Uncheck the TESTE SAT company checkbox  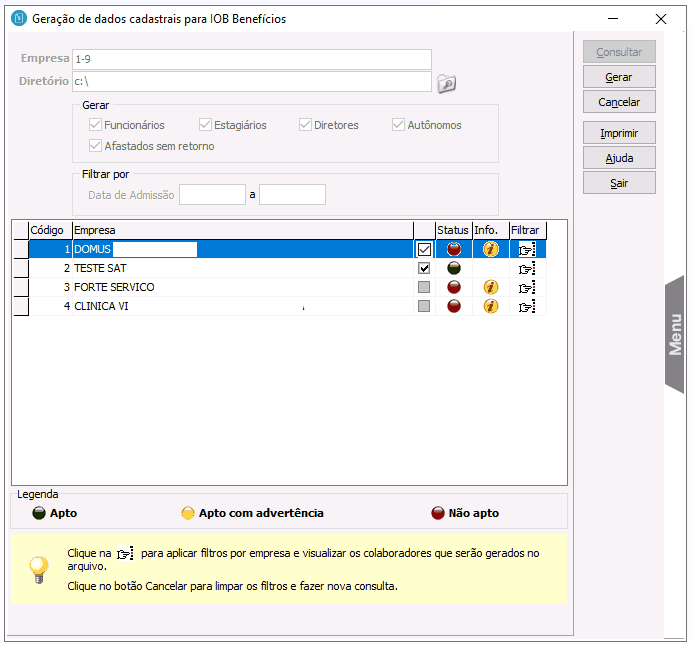pyautogui.click(x=424, y=268)
